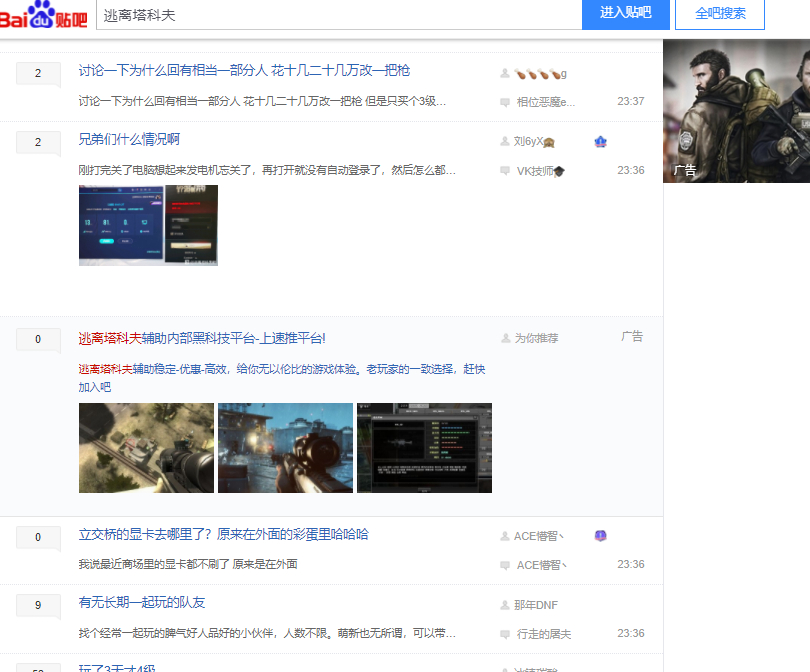This screenshot has height=672, width=810.
Task: Click the reply count 9
Action: pyautogui.click(x=38, y=605)
